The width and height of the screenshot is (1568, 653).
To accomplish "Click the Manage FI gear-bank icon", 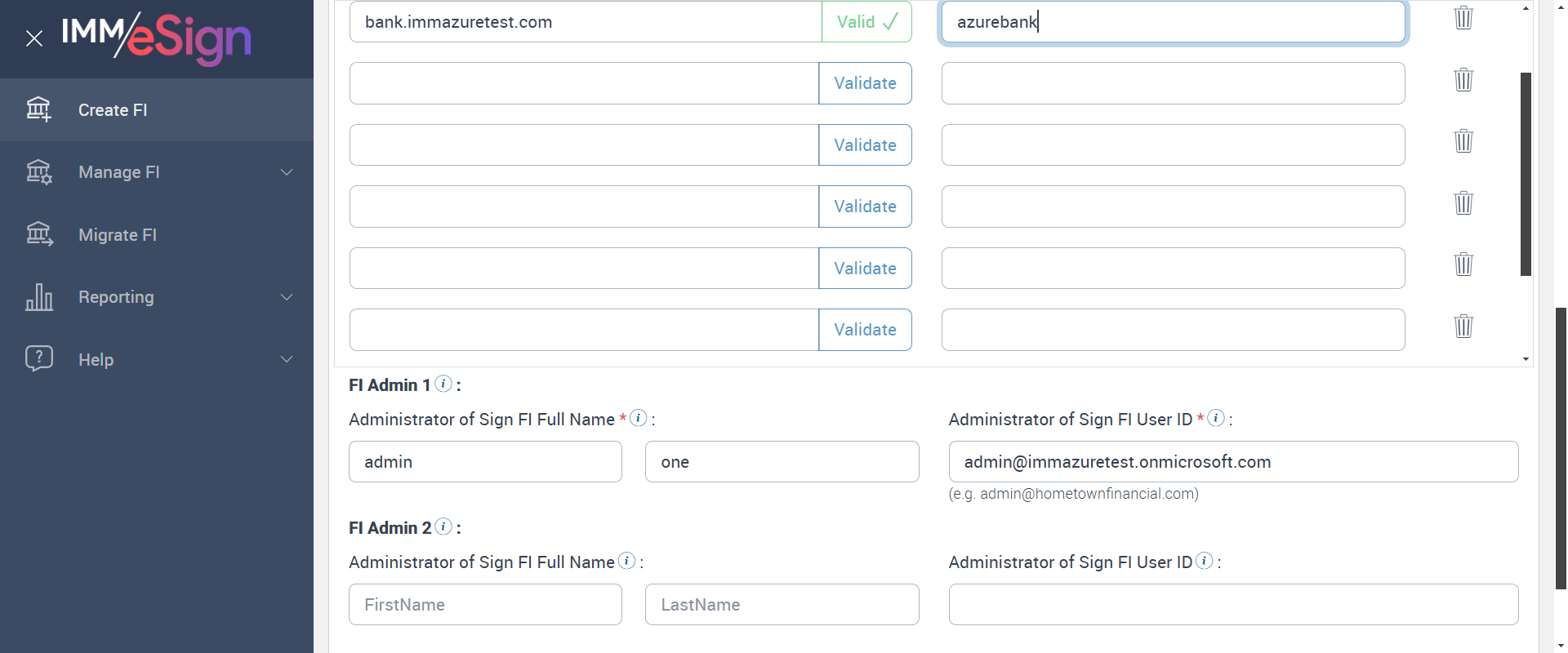I will pos(38,172).
